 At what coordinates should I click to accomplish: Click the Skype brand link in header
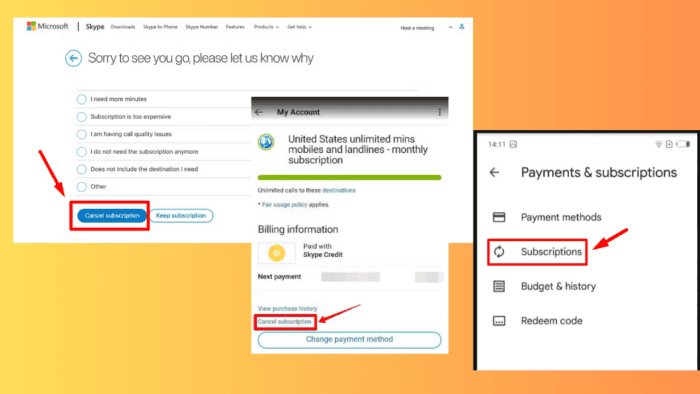click(95, 27)
